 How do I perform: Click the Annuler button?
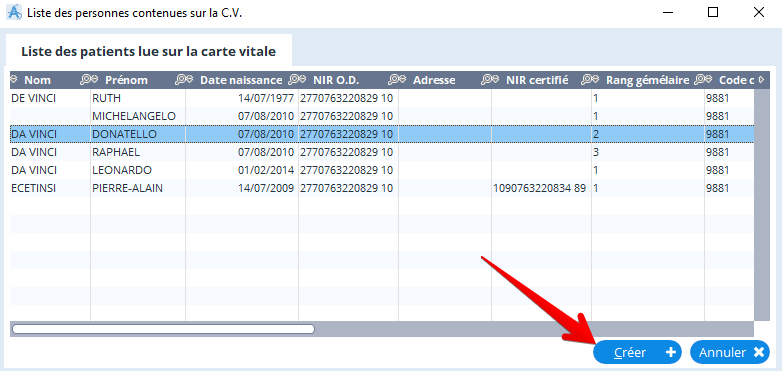point(730,353)
